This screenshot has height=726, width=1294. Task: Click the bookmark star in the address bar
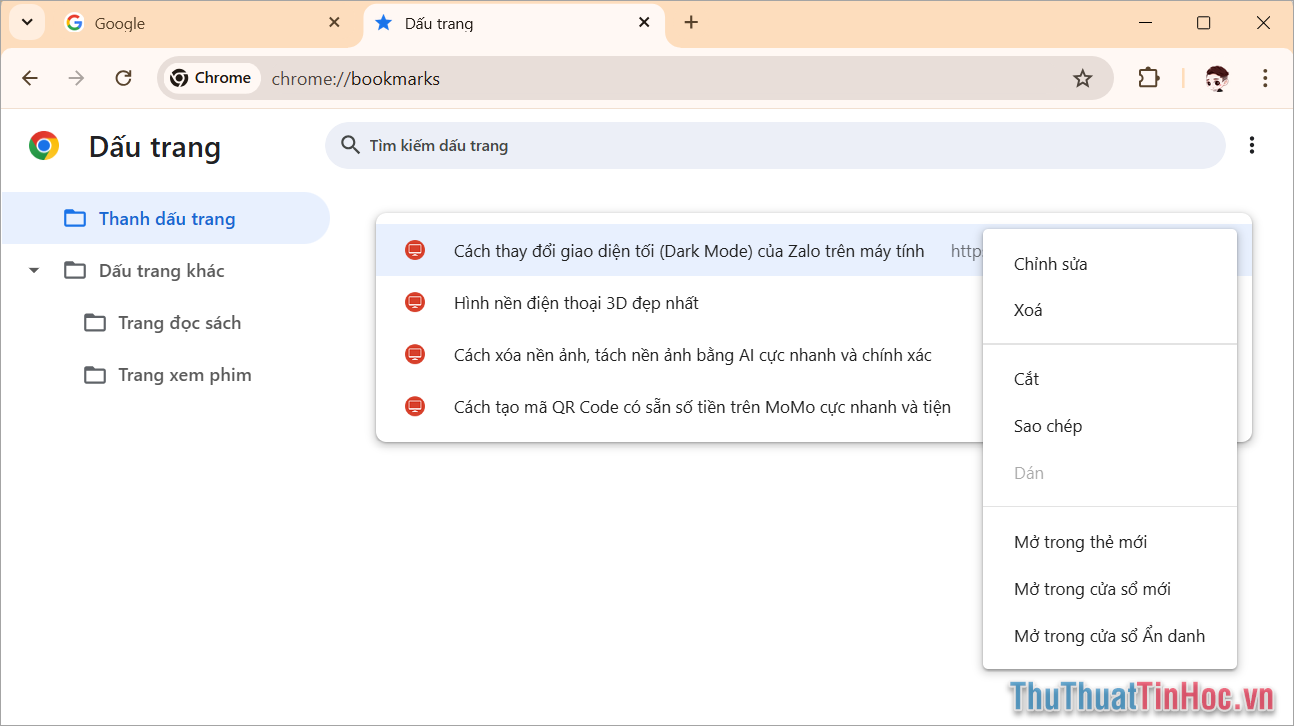1082,78
